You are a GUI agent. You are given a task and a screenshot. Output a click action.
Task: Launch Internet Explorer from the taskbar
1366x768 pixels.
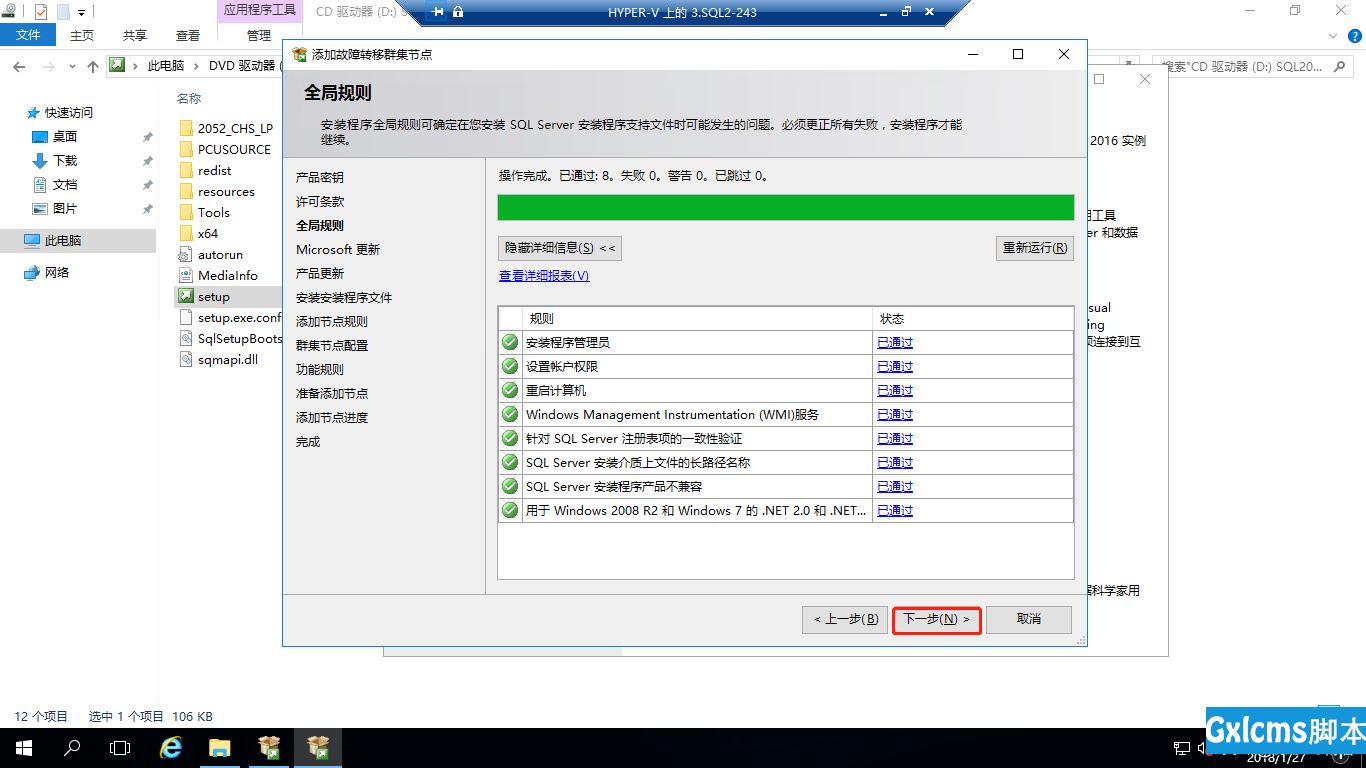pos(171,747)
